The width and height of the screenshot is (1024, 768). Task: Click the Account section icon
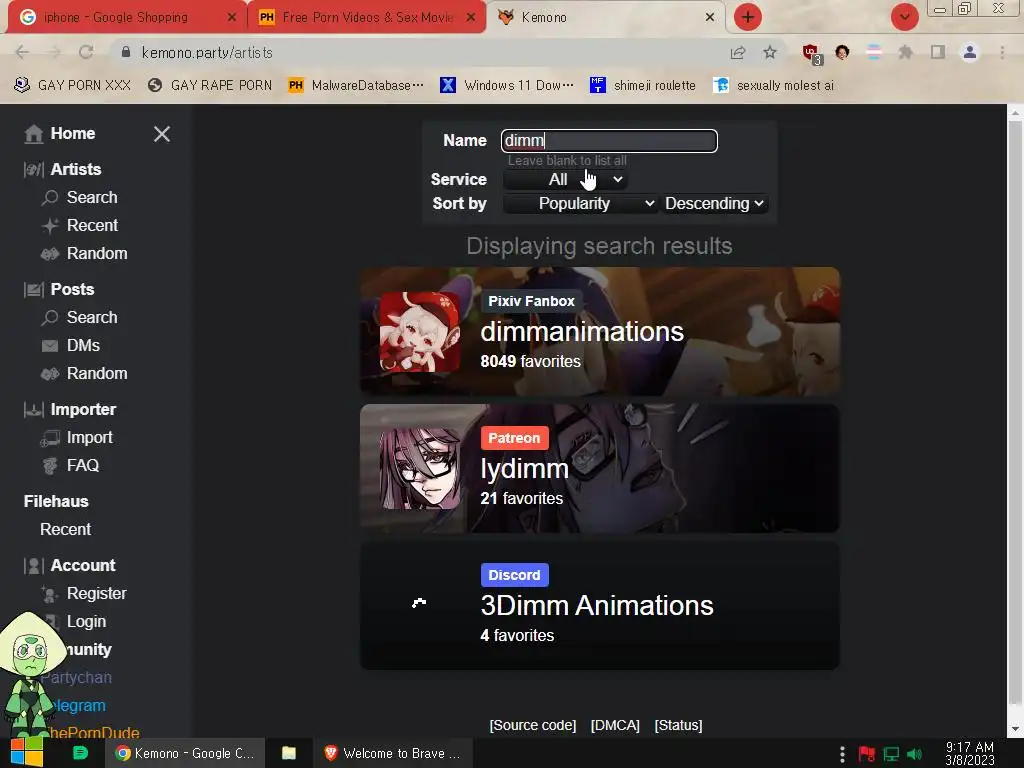pyautogui.click(x=33, y=566)
